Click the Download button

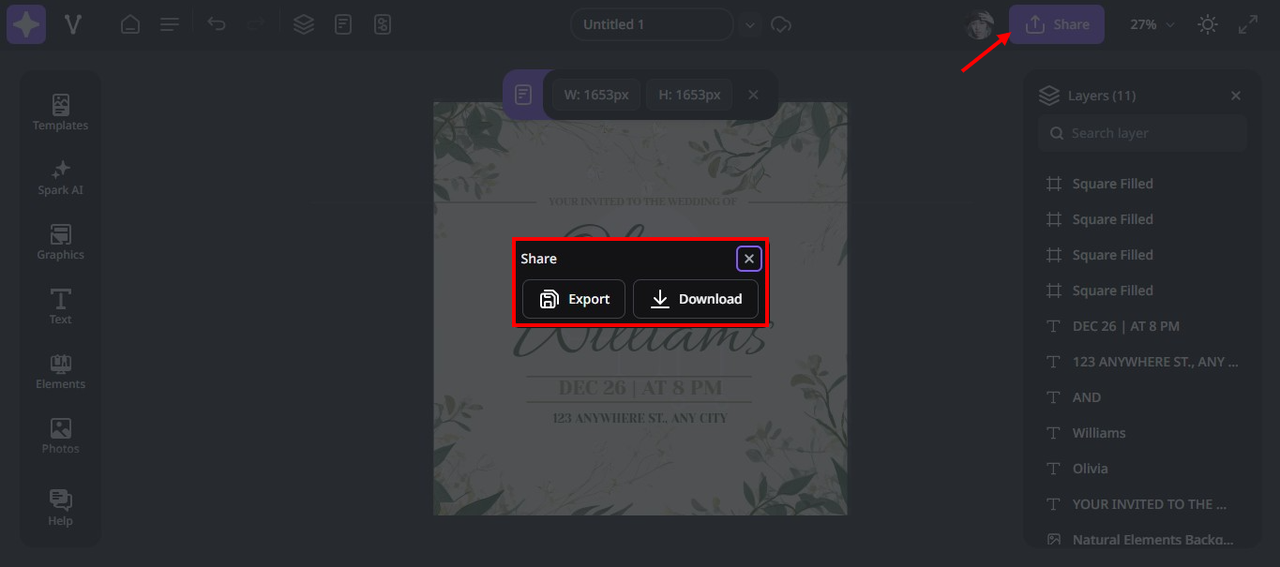click(x=695, y=299)
